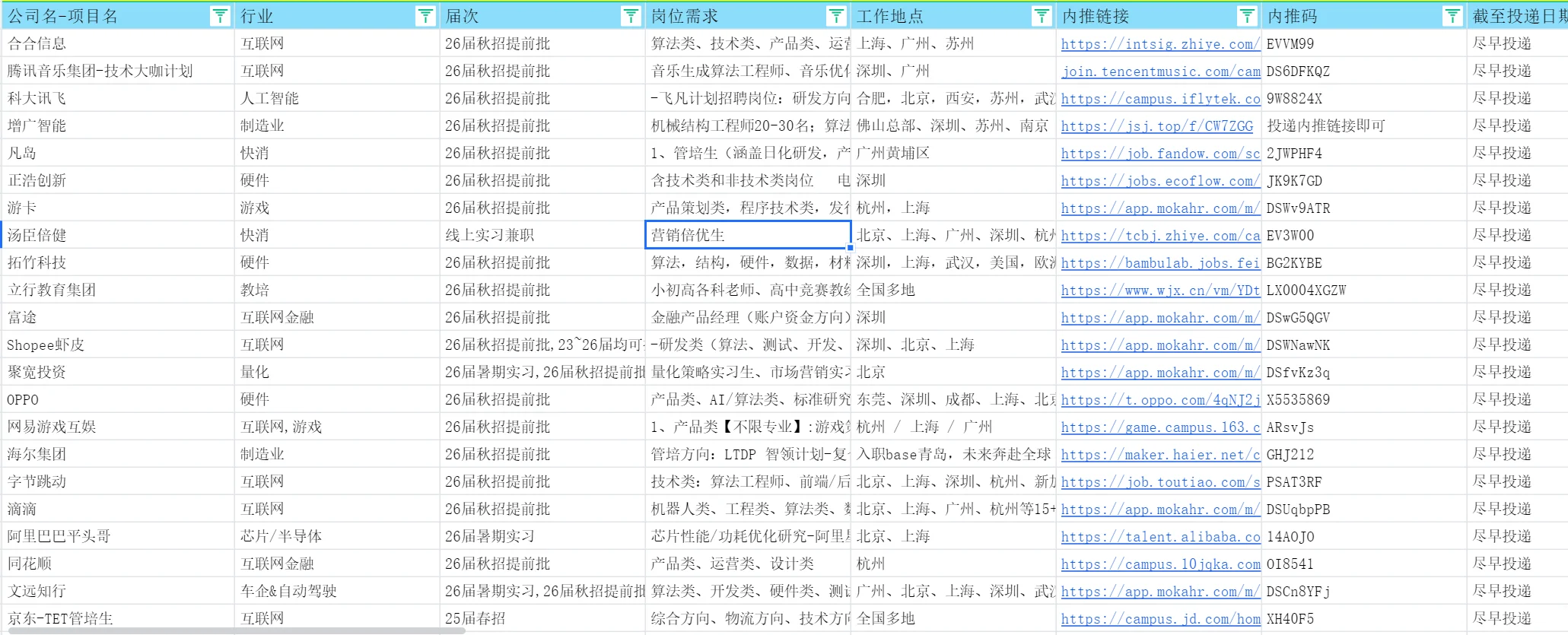1568x635 pixels.
Task: Open filter dropdown for 工作地点 column
Action: point(1042,16)
